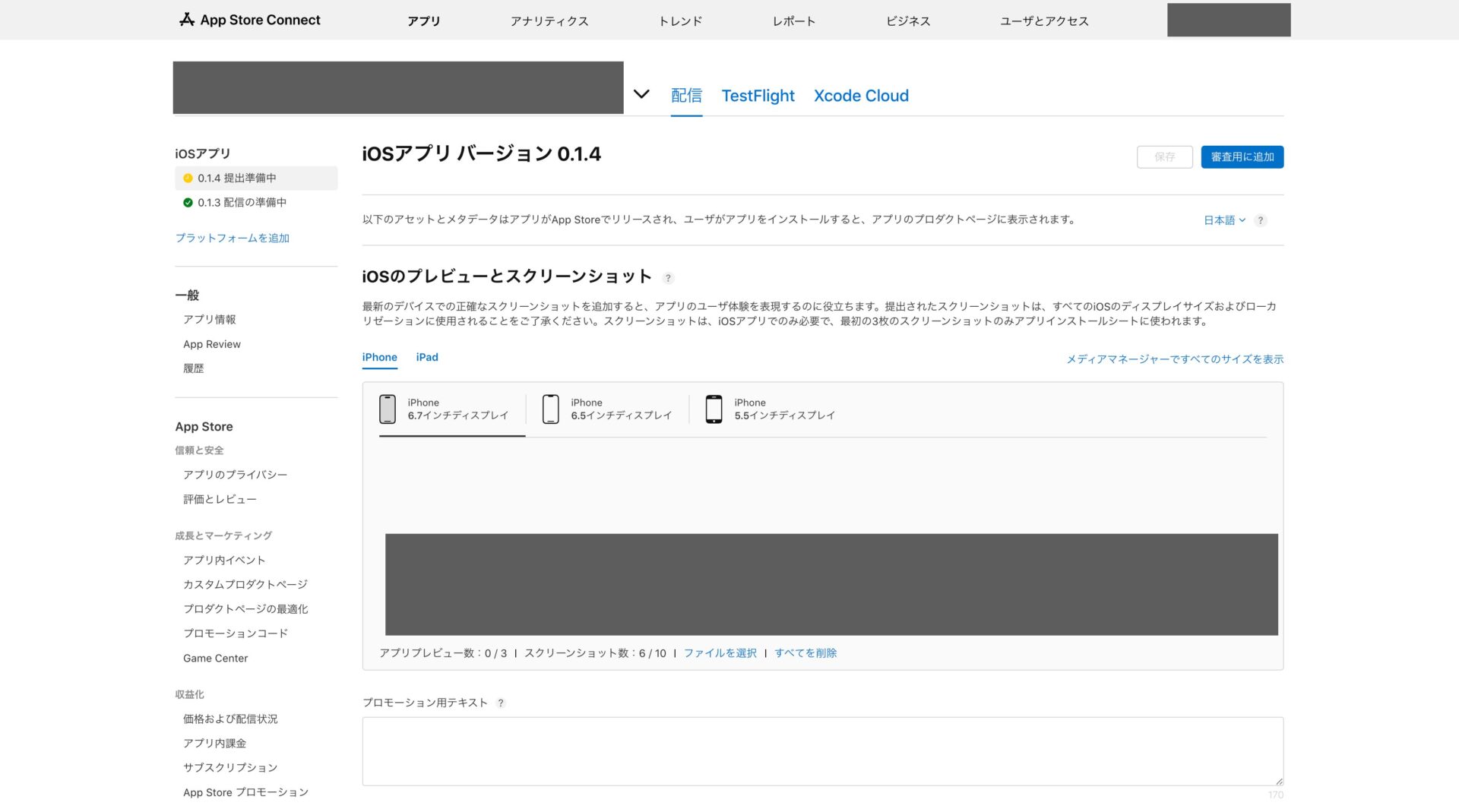Open サブスクリプション in sidebar
This screenshot has width=1459, height=812.
[230, 768]
